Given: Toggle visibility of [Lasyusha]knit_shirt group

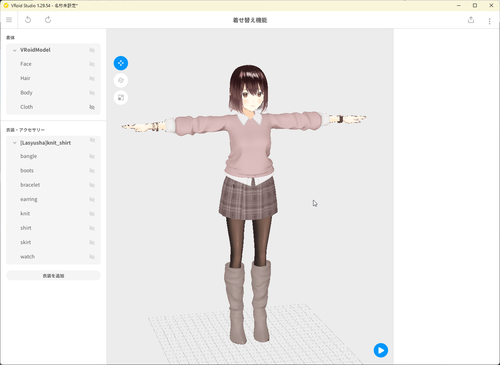Looking at the screenshot, I should point(92,140).
